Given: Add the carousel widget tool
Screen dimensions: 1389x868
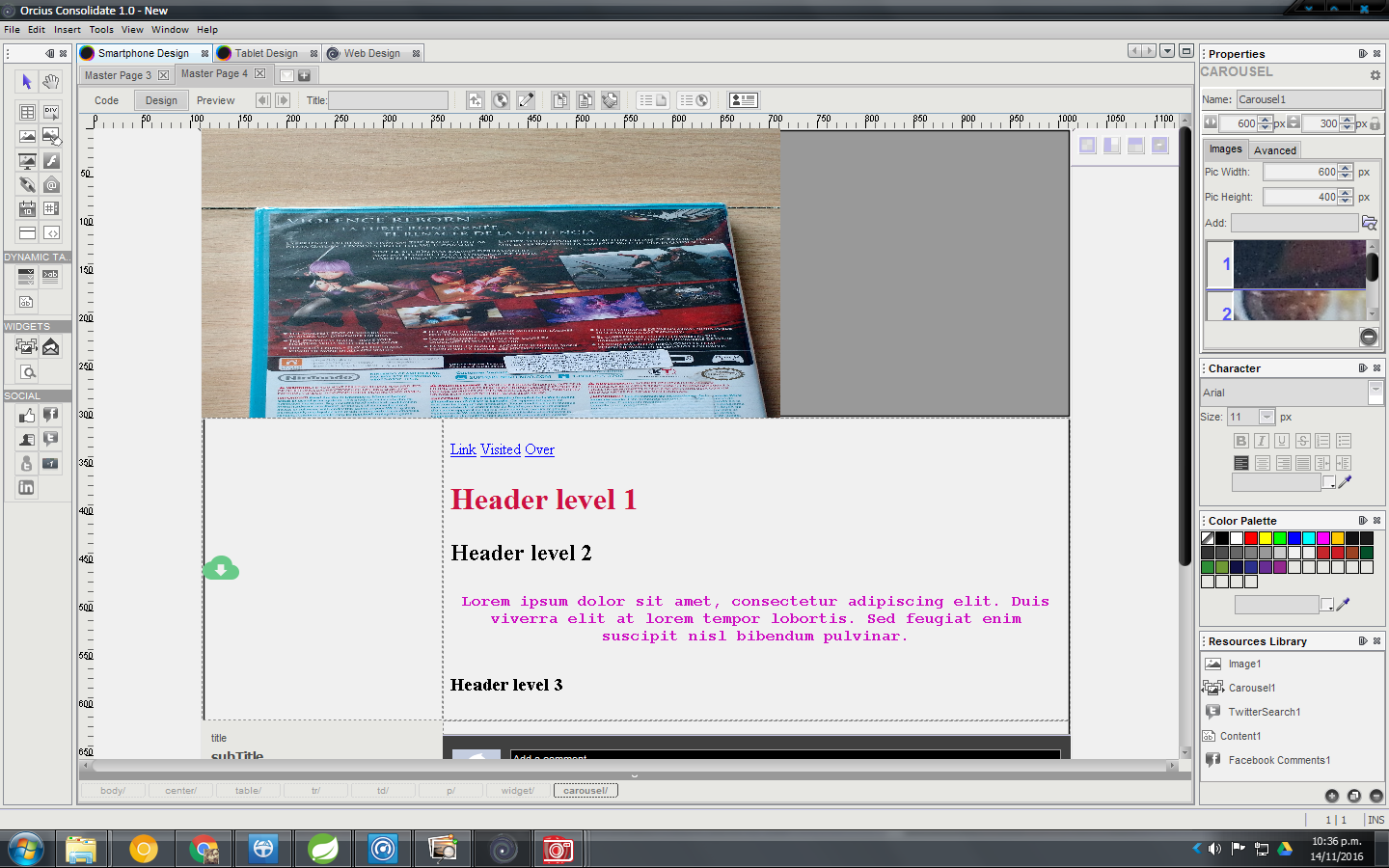Looking at the screenshot, I should coord(27,347).
